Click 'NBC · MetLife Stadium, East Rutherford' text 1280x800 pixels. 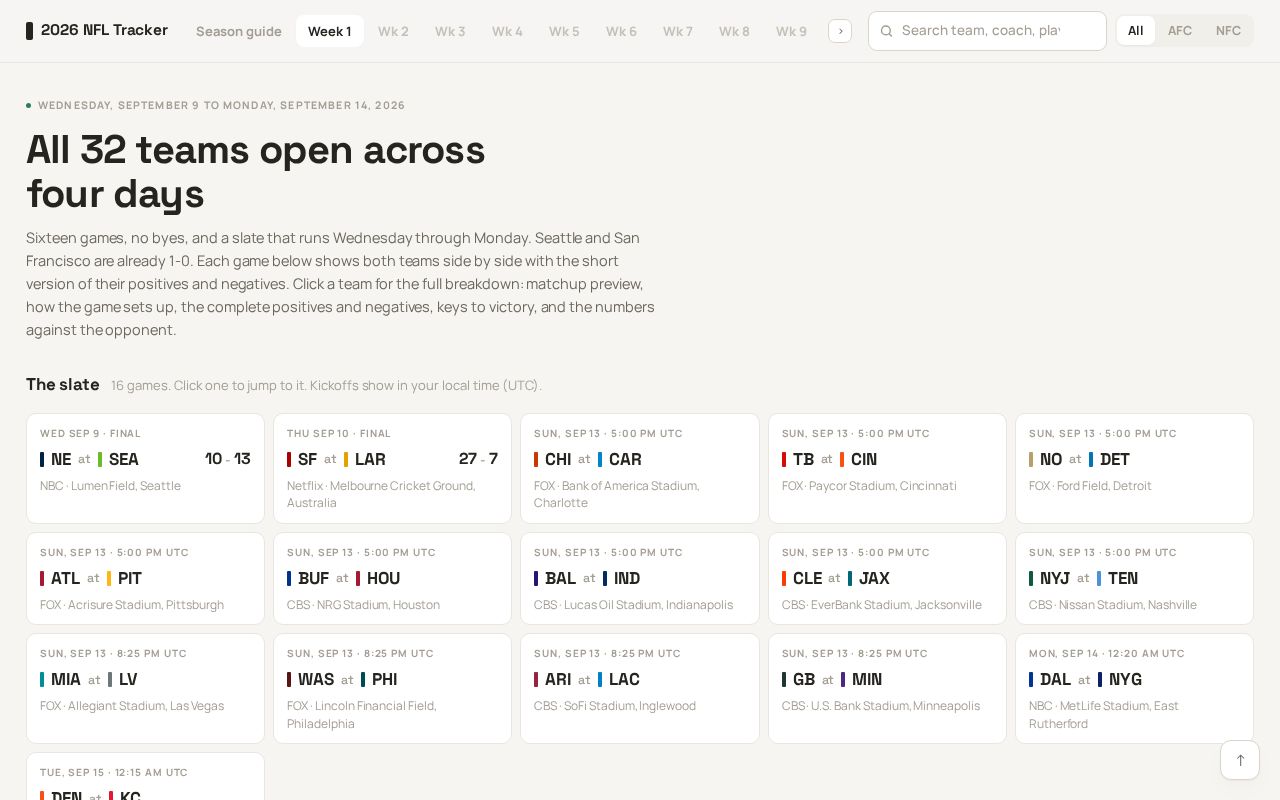[x=1104, y=715]
